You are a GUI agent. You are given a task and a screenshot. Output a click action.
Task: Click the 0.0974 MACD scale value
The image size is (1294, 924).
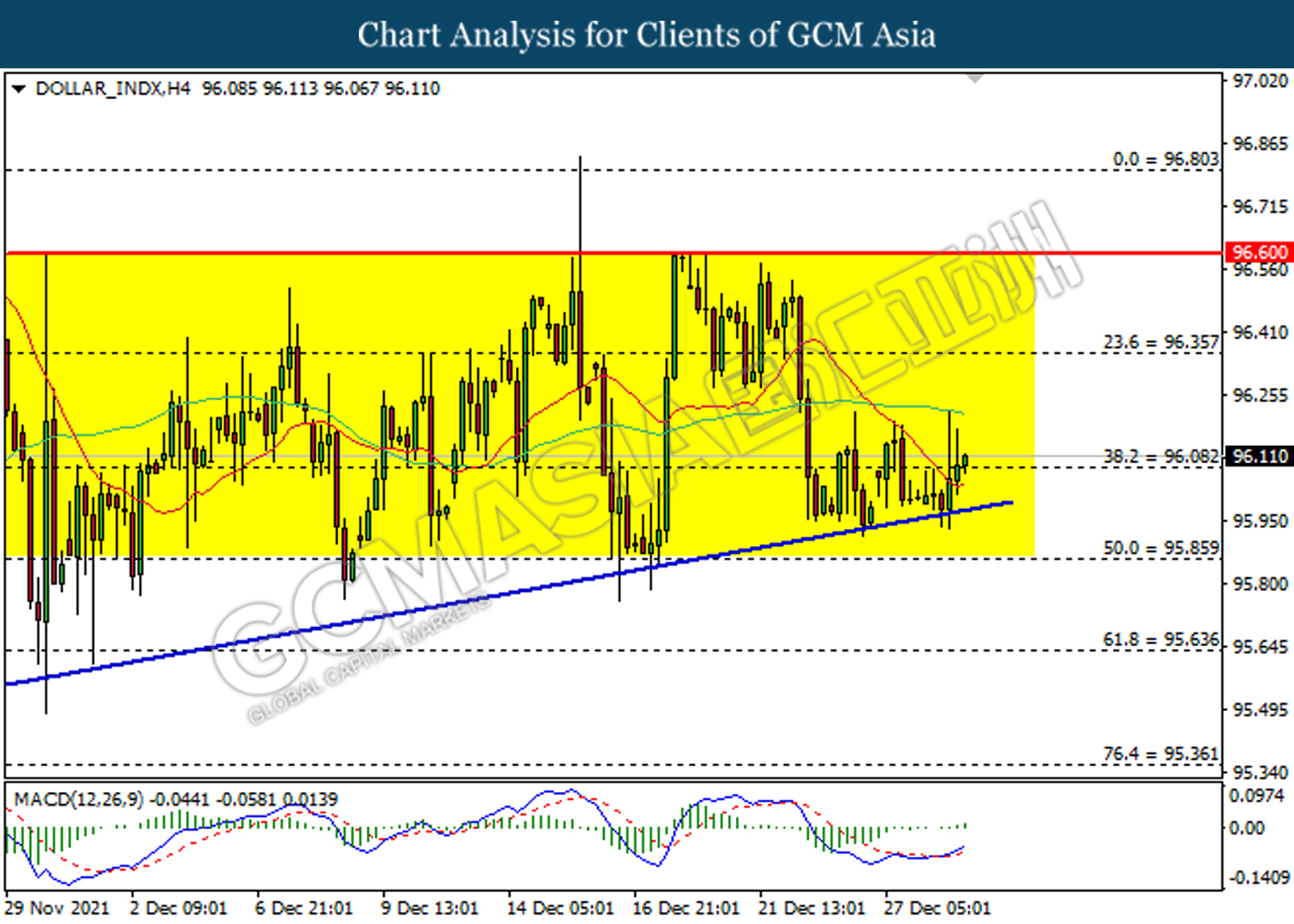[1259, 795]
